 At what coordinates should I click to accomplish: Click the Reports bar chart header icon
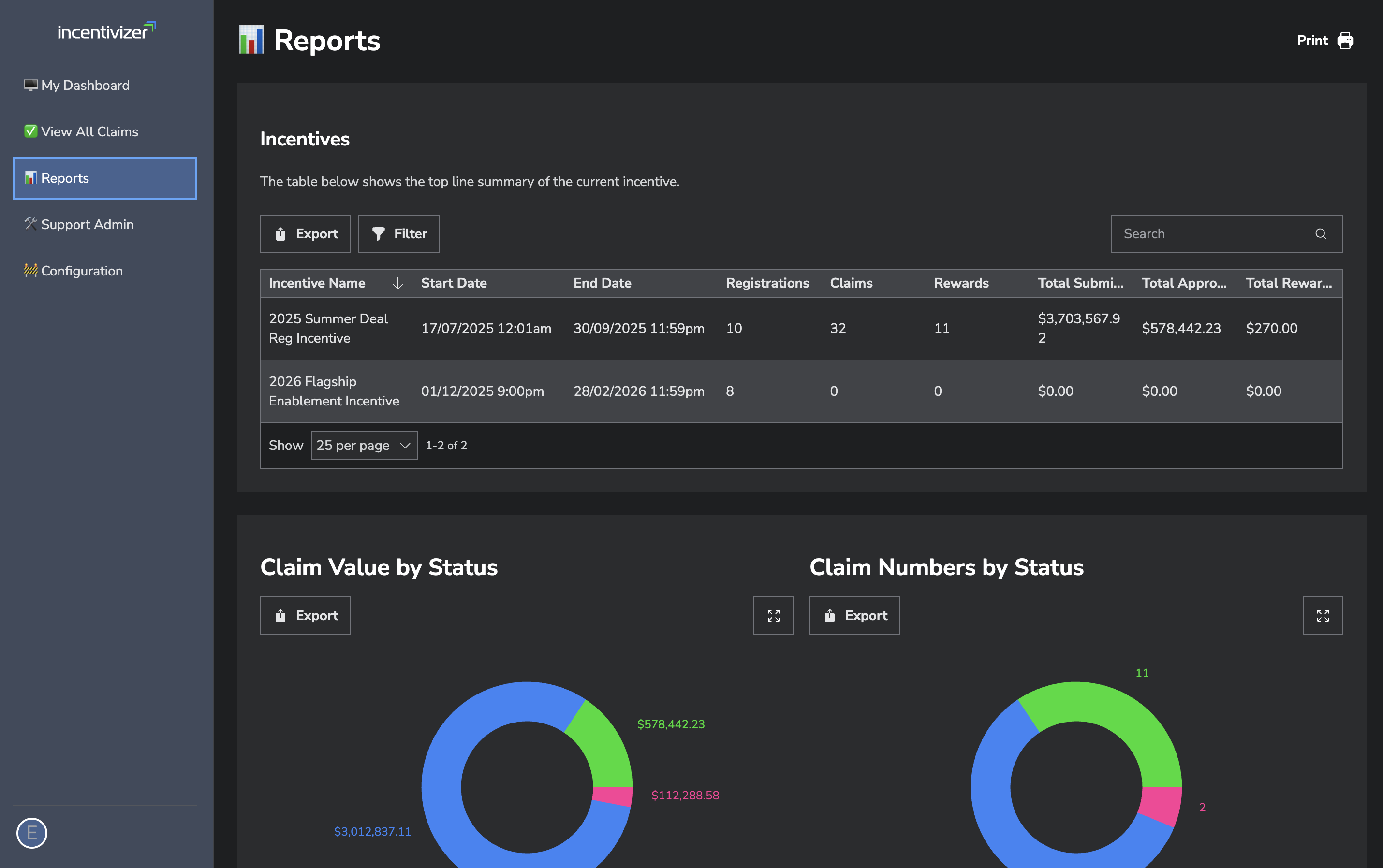[251, 40]
